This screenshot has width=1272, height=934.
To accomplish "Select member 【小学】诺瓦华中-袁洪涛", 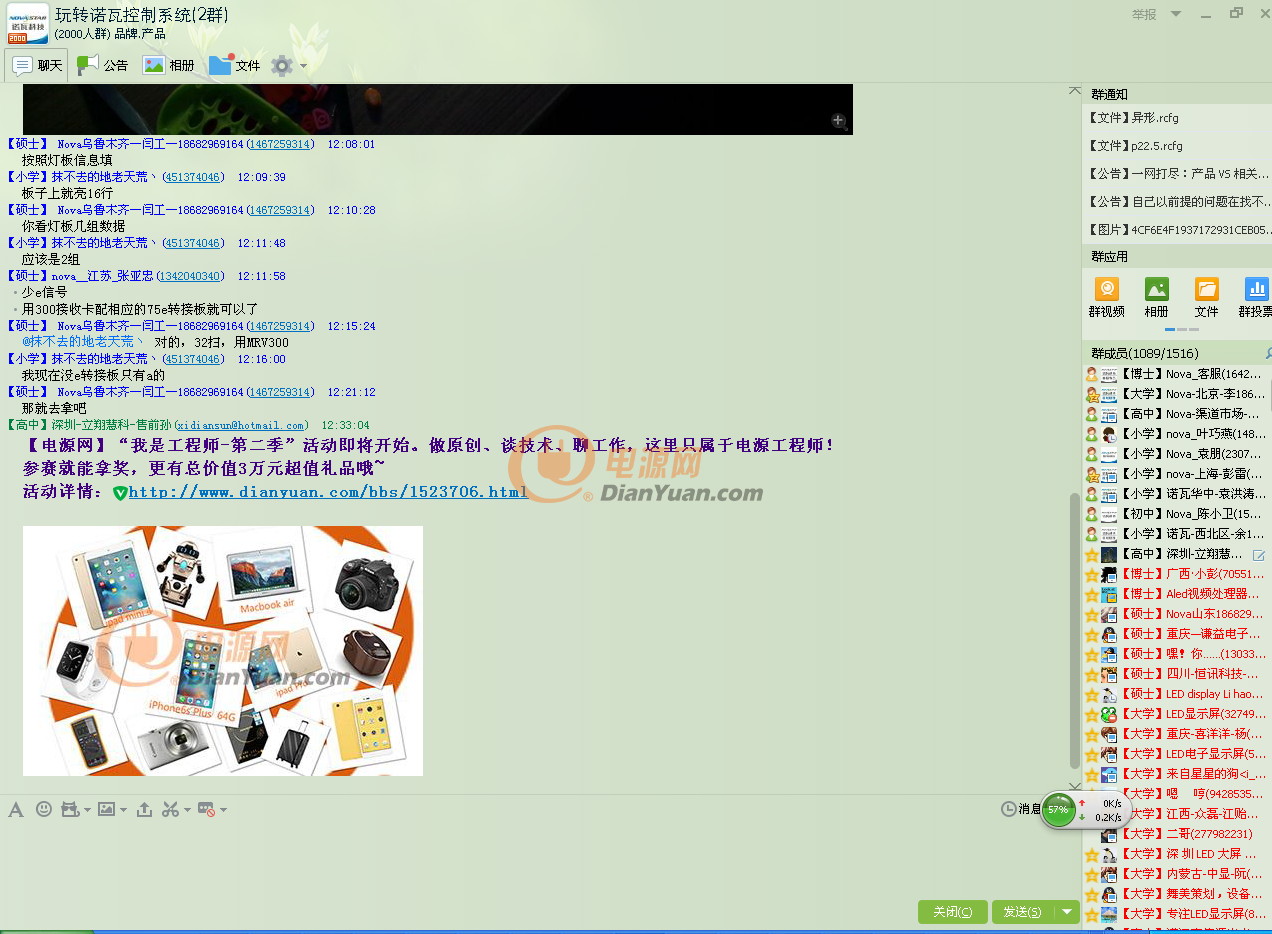I will (x=1177, y=494).
